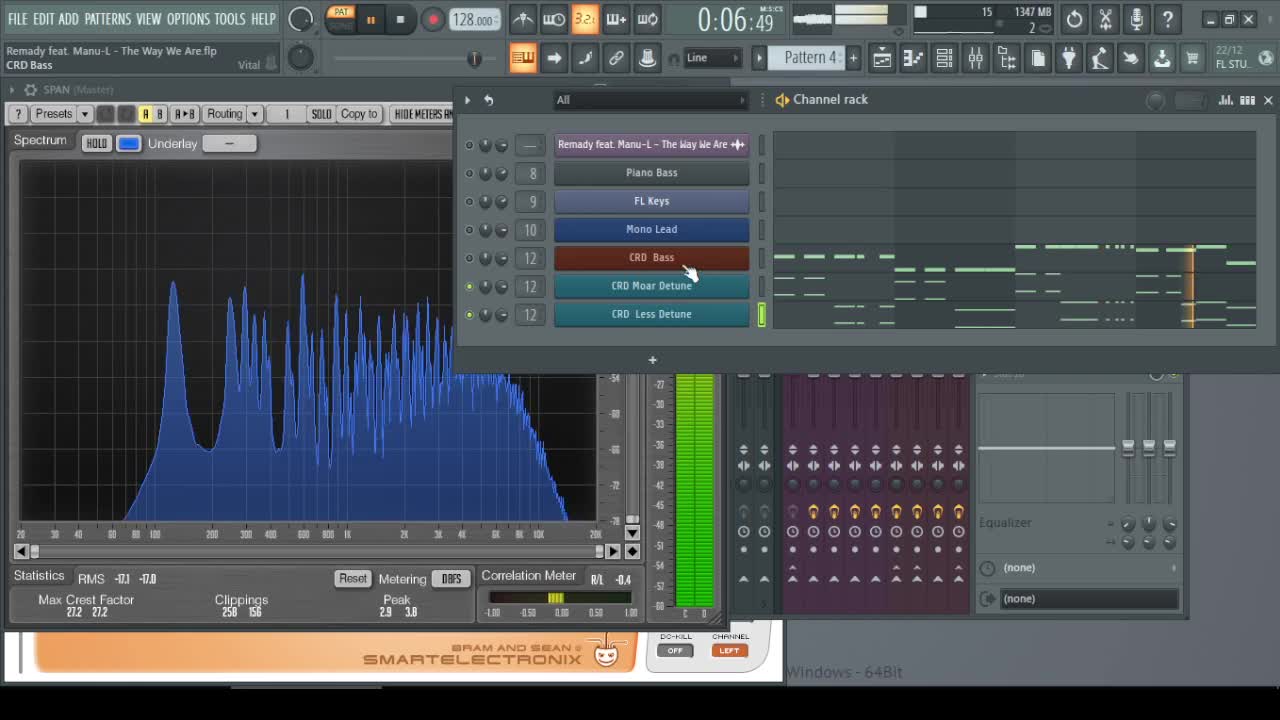The width and height of the screenshot is (1280, 720).
Task: Click the scissors audio editor icon
Action: click(x=1105, y=19)
